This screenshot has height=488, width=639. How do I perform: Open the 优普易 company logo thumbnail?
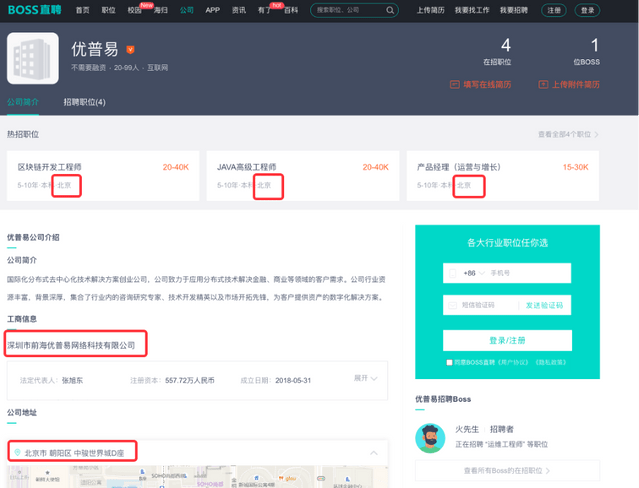point(33,58)
